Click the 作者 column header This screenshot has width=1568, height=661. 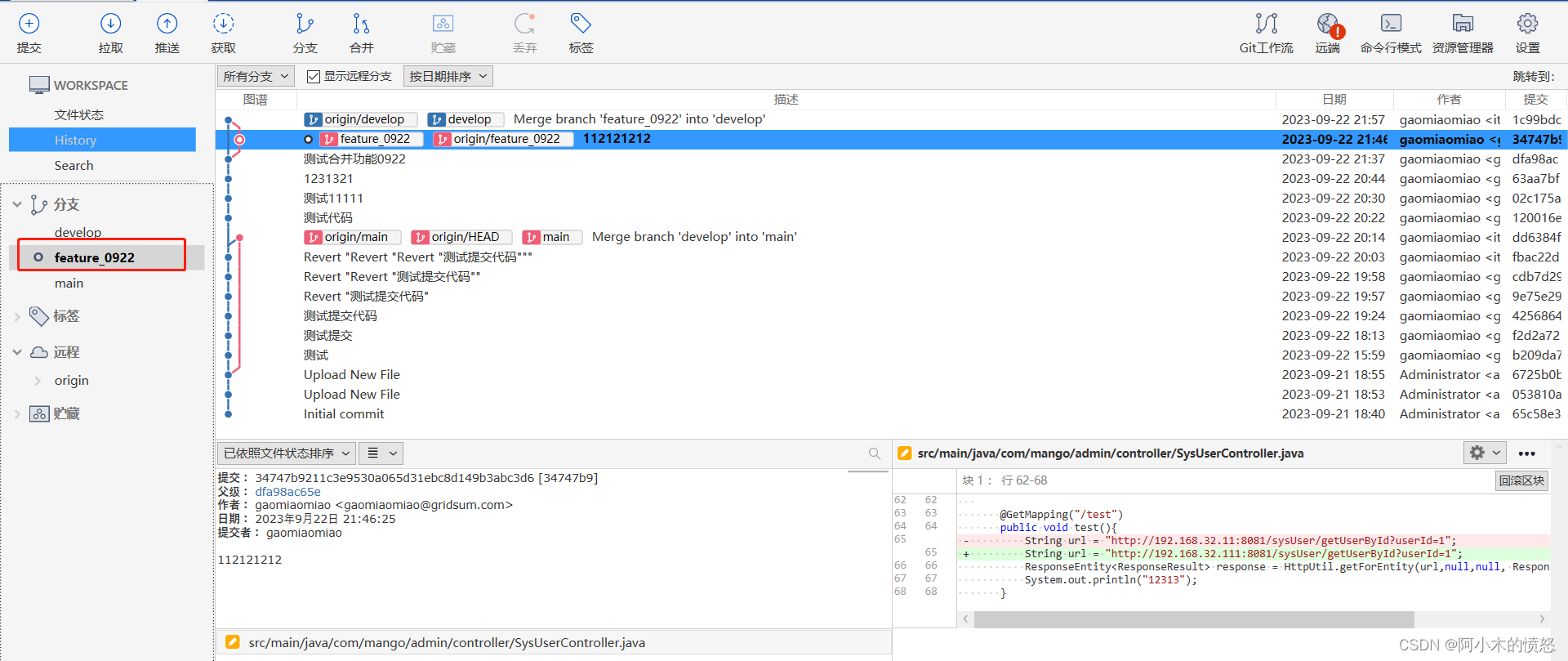click(1449, 100)
